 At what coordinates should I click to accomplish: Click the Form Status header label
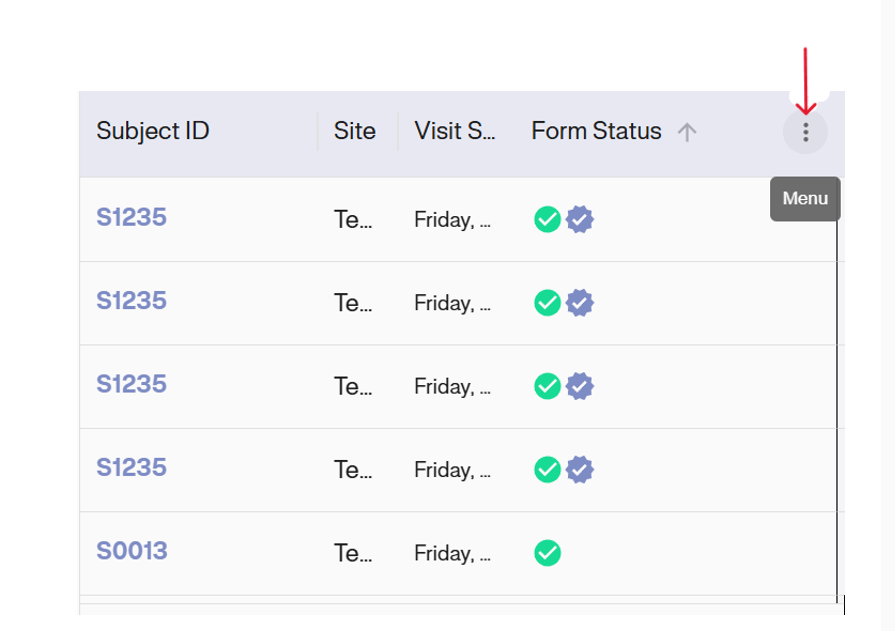tap(596, 131)
